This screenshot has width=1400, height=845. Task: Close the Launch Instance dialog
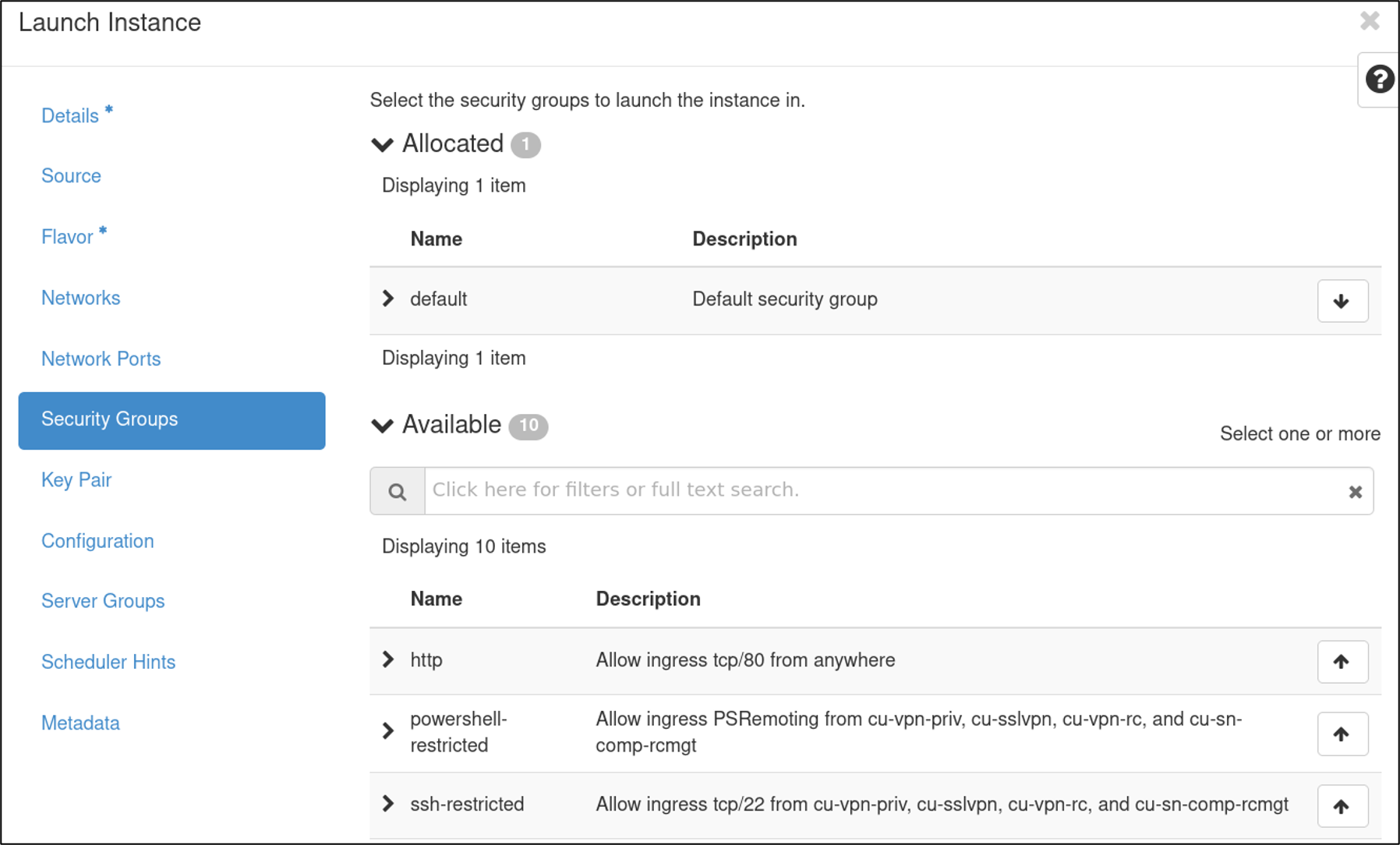click(1370, 21)
